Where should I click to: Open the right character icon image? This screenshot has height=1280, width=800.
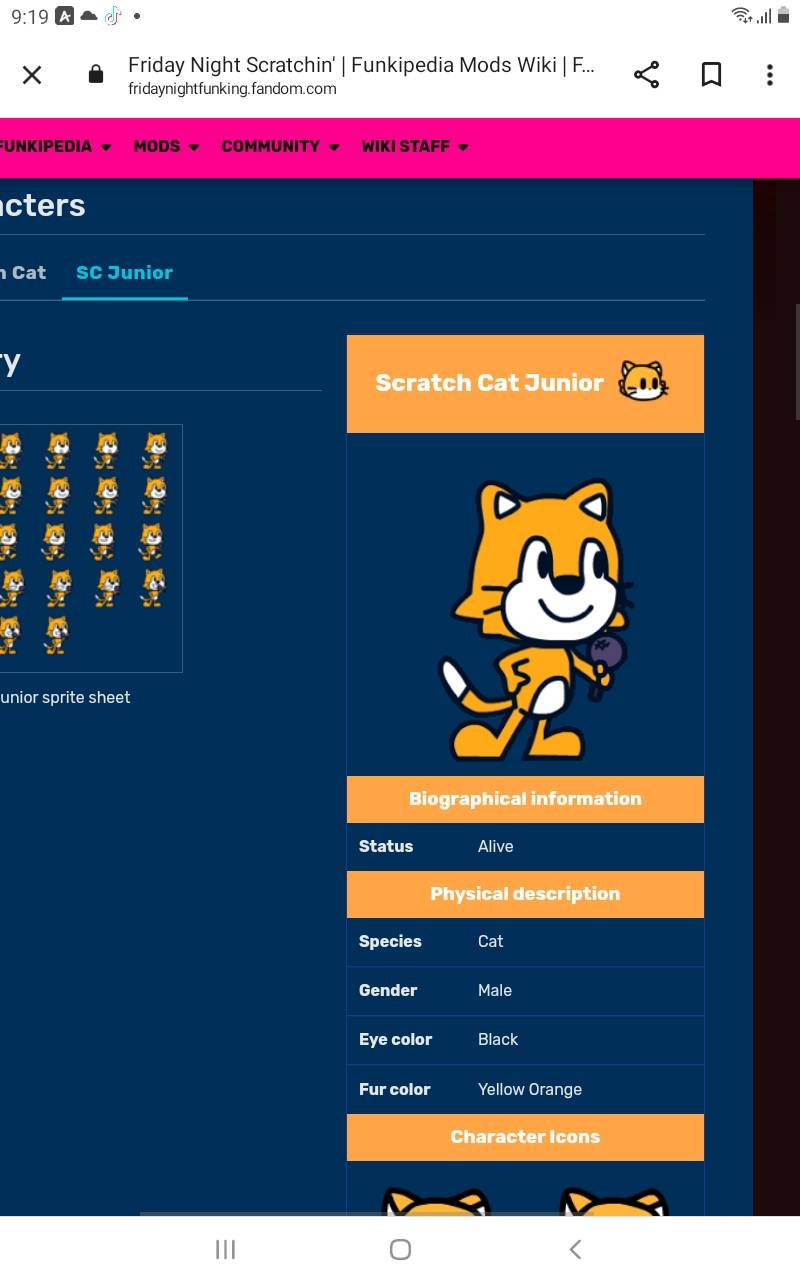click(x=613, y=1201)
